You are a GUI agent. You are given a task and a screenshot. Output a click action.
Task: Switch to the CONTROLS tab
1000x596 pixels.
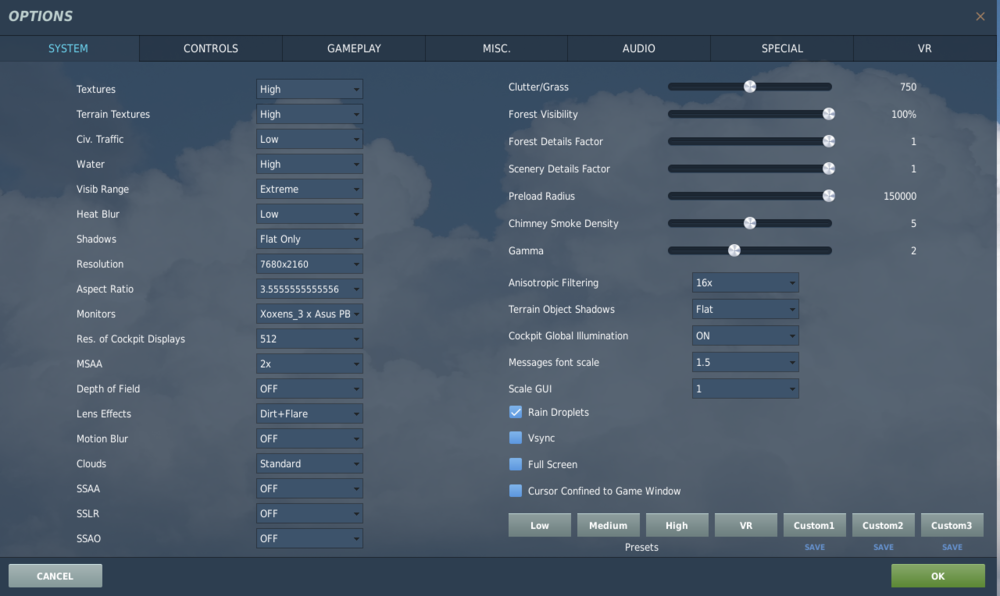pyautogui.click(x=210, y=47)
